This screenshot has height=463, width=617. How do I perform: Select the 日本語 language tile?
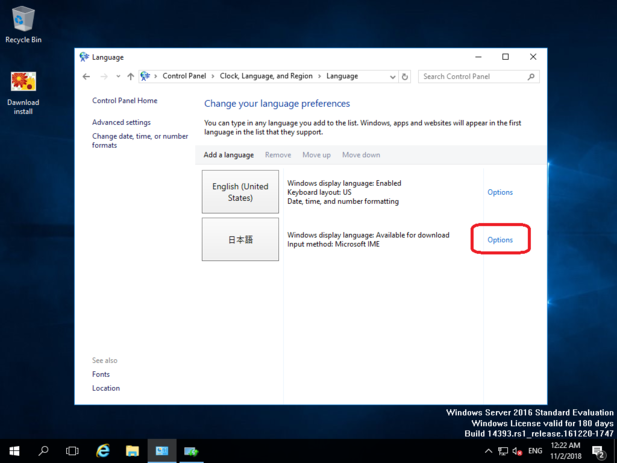(240, 239)
